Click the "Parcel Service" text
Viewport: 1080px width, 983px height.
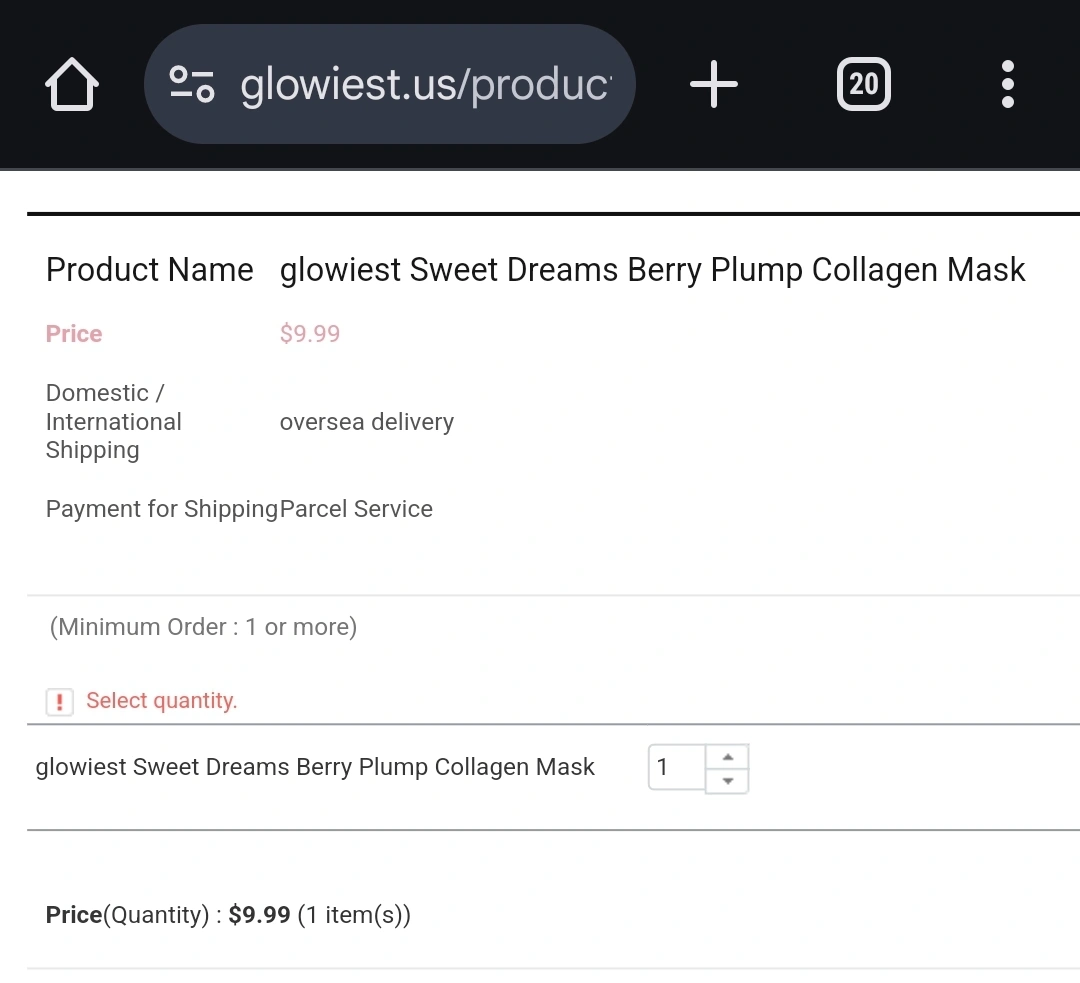click(356, 509)
